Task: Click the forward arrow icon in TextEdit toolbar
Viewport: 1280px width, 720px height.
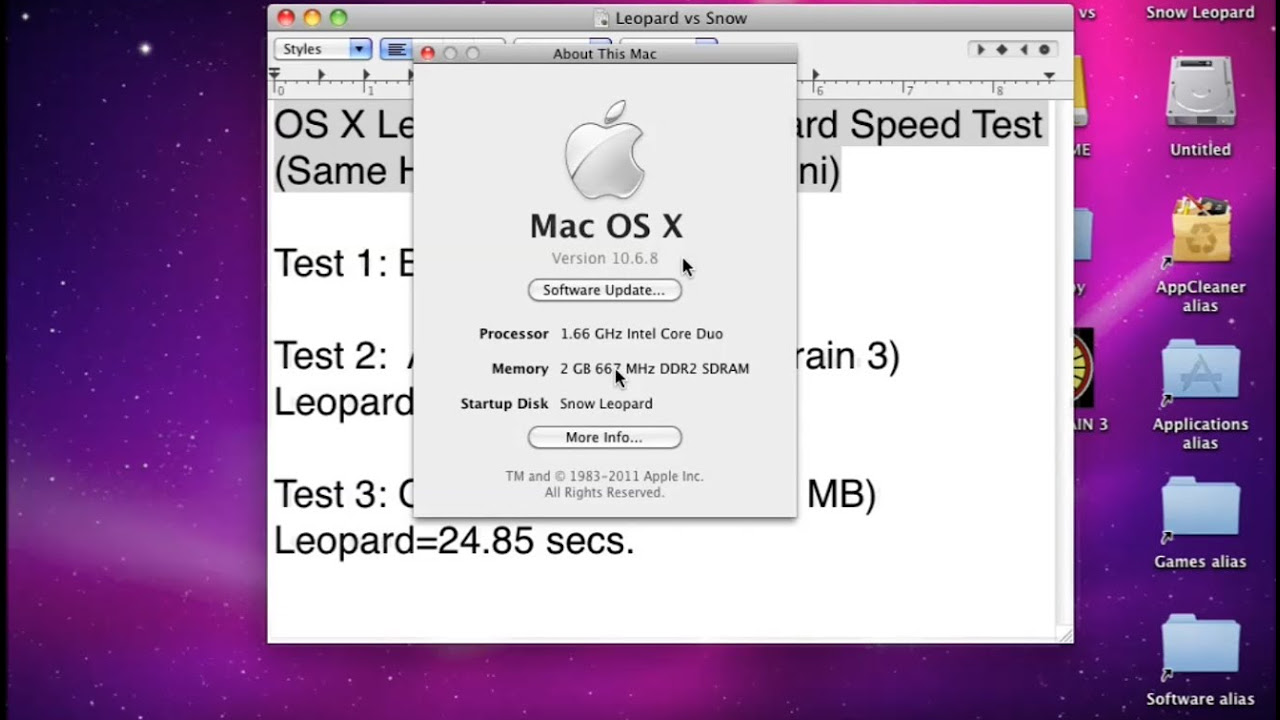Action: pyautogui.click(x=980, y=48)
